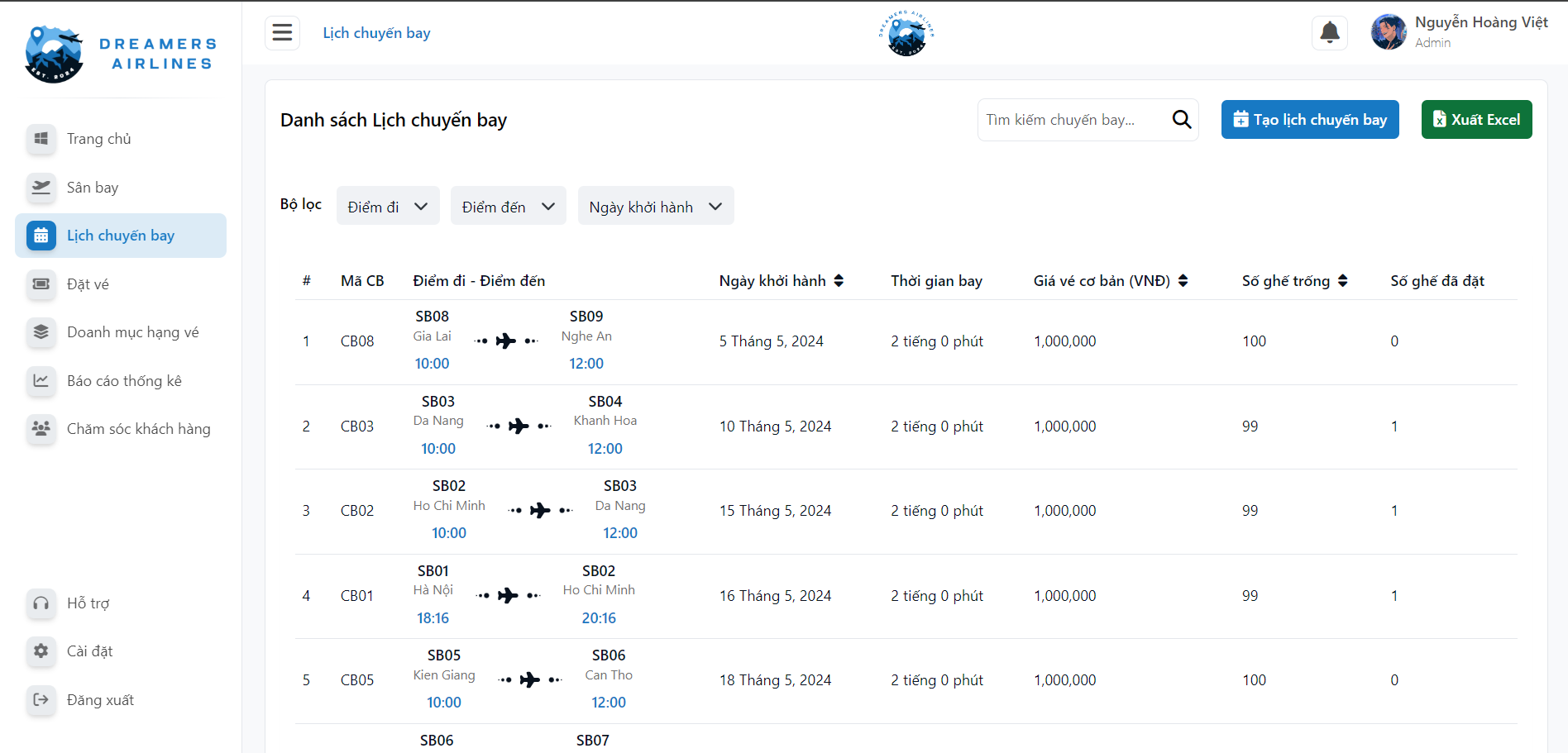Click flight code CB02 cell

pos(357,511)
